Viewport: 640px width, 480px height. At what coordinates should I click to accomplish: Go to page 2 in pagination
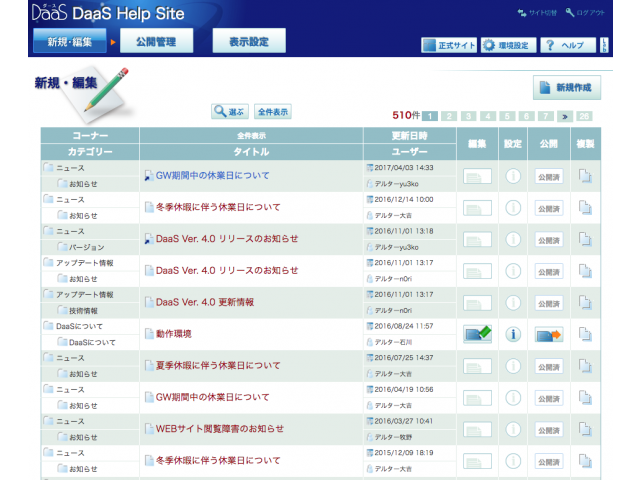pyautogui.click(x=451, y=116)
